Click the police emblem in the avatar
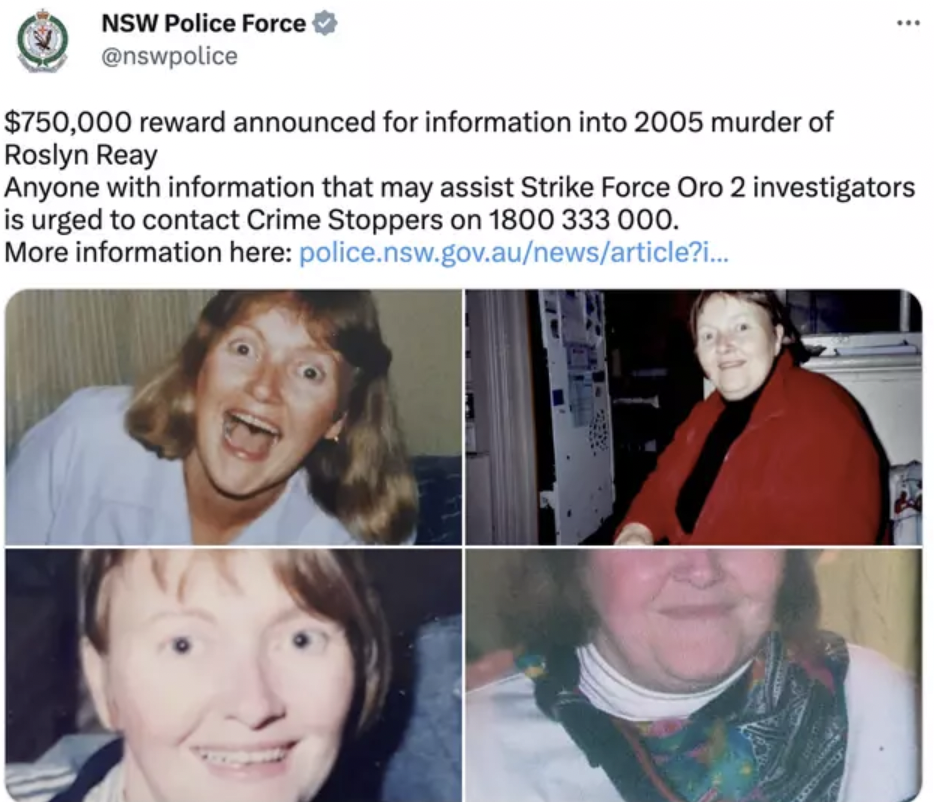 [x=42, y=39]
